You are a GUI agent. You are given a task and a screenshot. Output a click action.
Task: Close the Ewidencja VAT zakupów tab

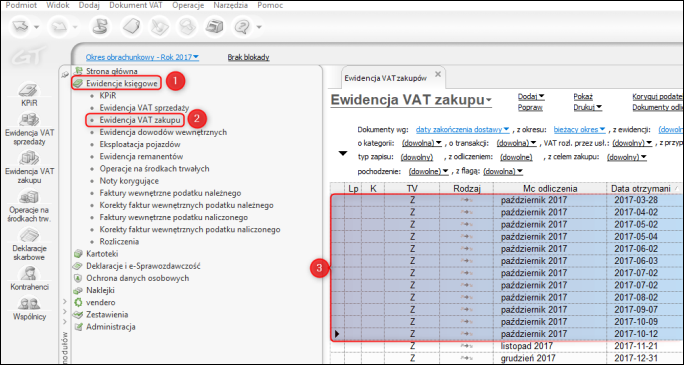tap(438, 74)
